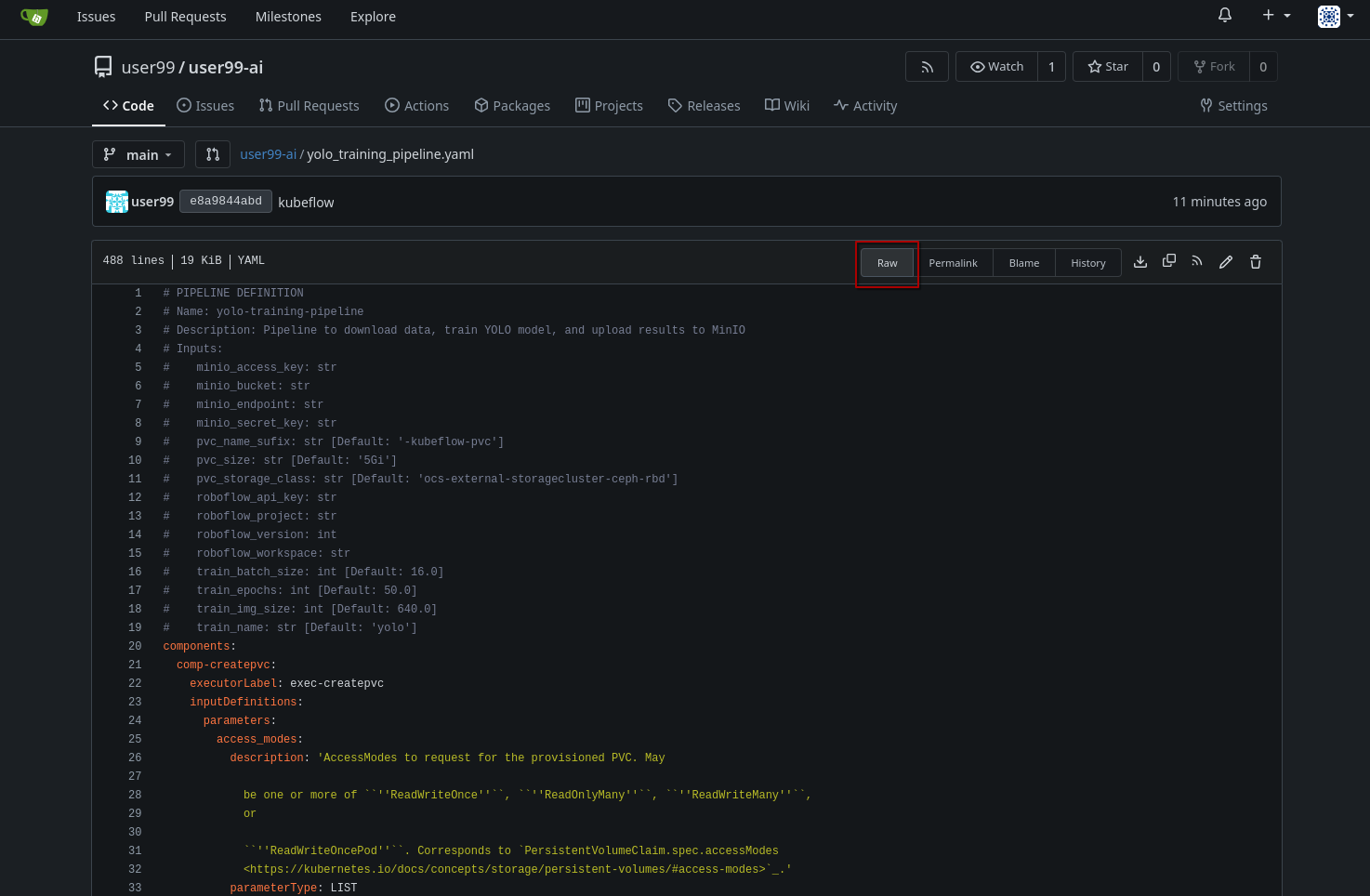Open the user avatar menu

[1336, 16]
